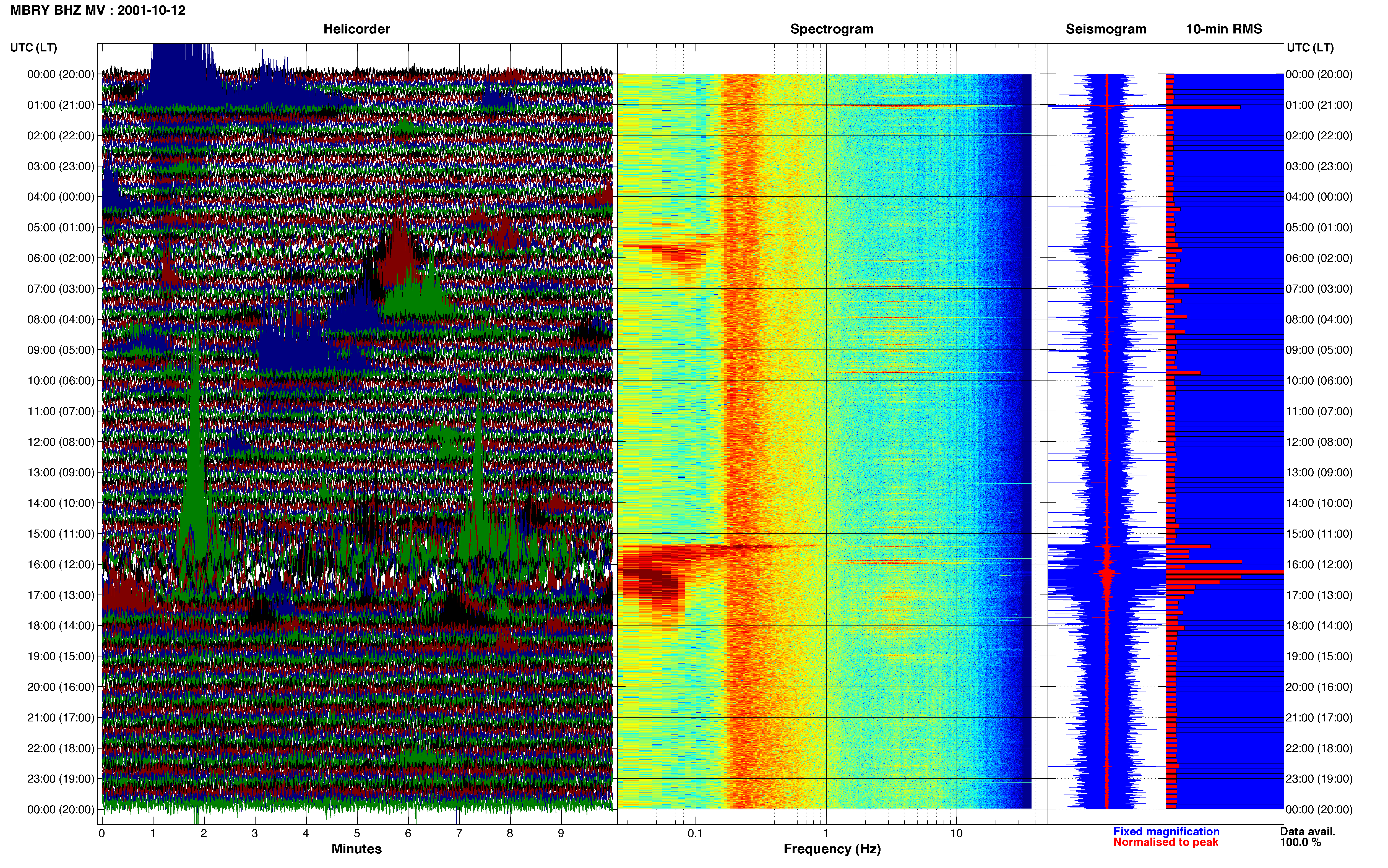Image resolution: width=1388 pixels, height=868 pixels.
Task: Click left time label 01:00 (21:00)
Action: [x=60, y=105]
